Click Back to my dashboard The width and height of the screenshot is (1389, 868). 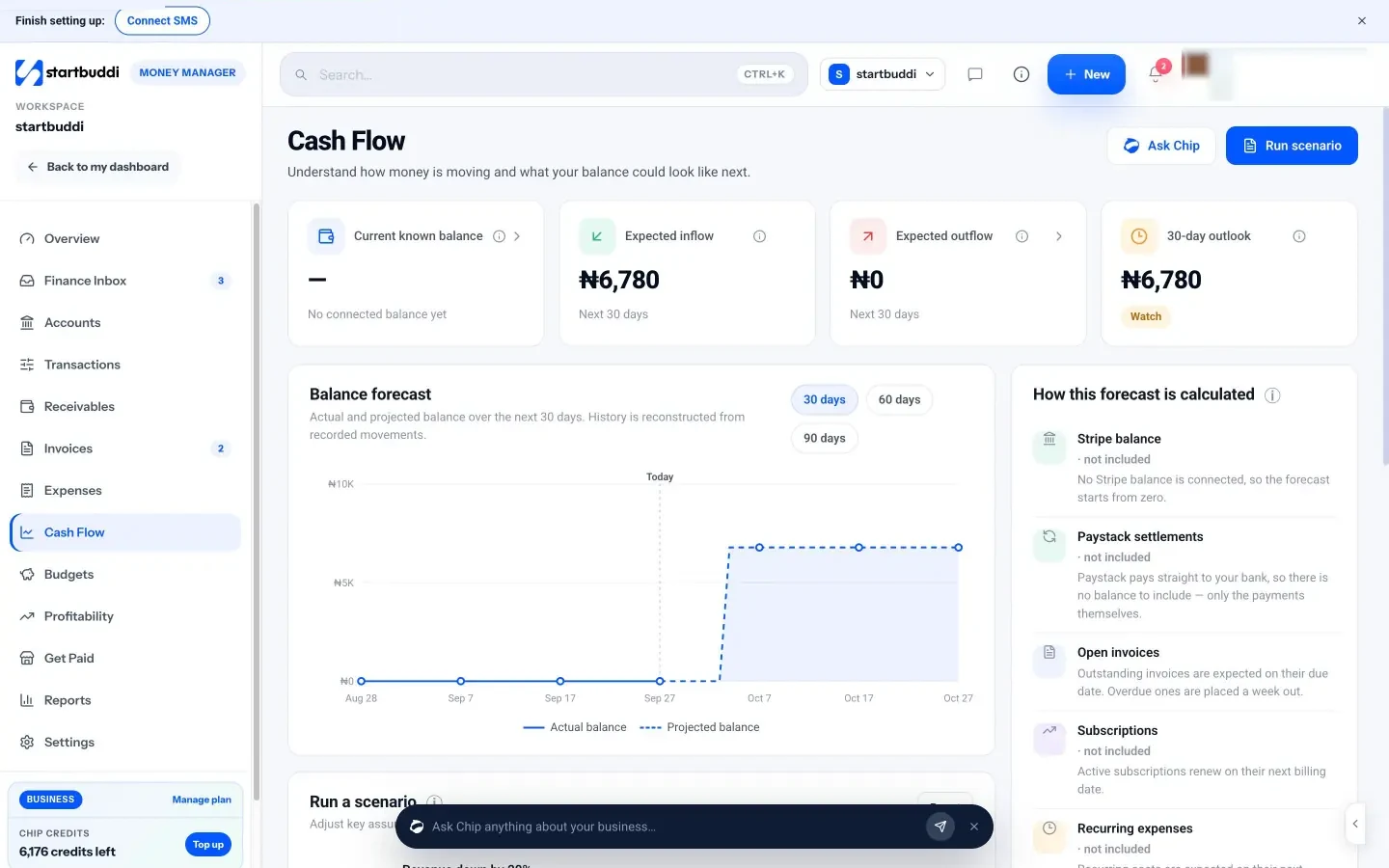97,167
